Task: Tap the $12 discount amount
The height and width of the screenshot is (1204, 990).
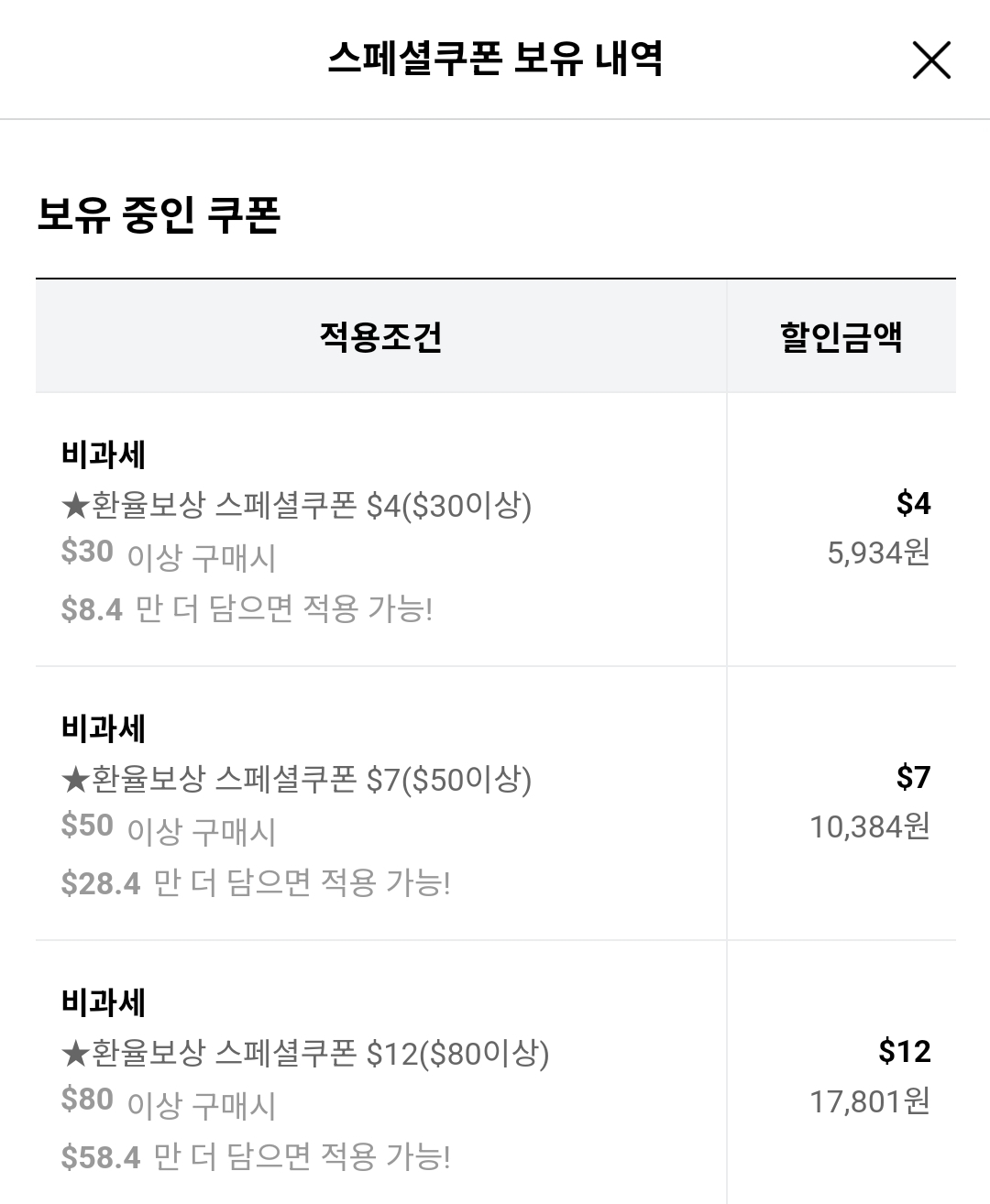Action: (x=904, y=1051)
